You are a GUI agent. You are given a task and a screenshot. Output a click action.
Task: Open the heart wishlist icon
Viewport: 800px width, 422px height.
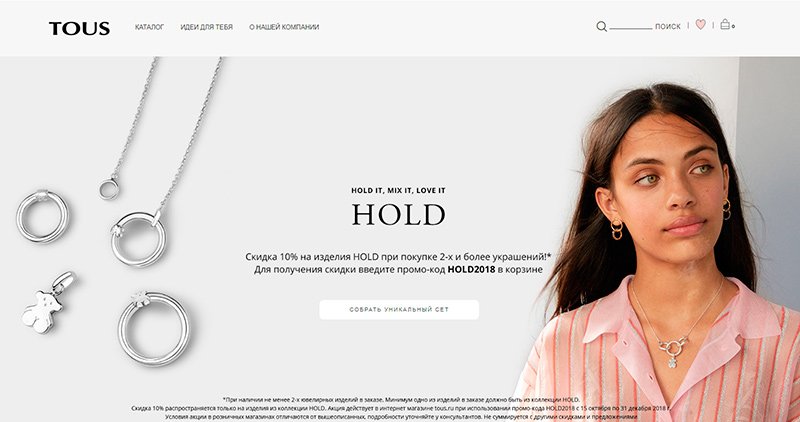pyautogui.click(x=701, y=24)
